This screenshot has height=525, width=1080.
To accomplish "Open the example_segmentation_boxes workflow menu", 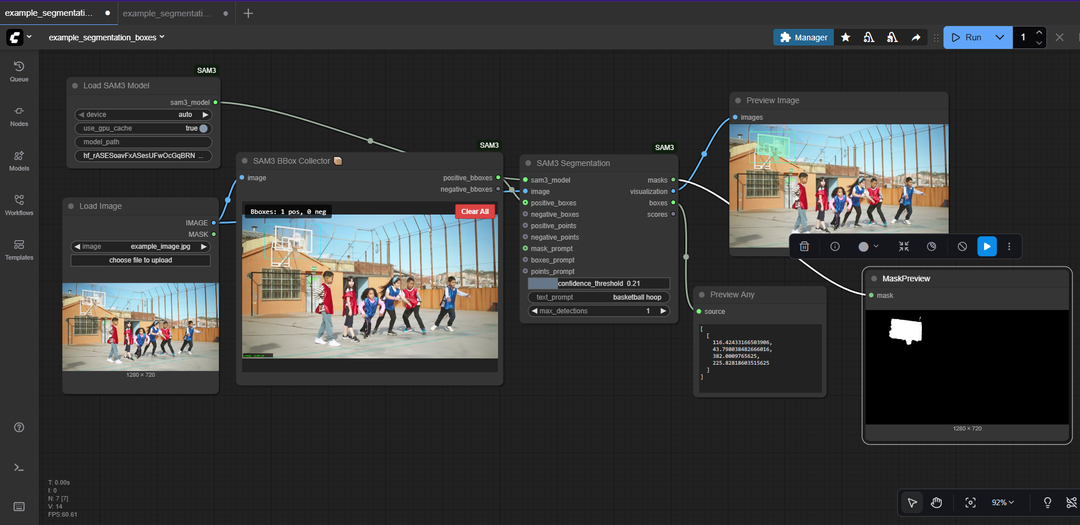I will (x=107, y=37).
